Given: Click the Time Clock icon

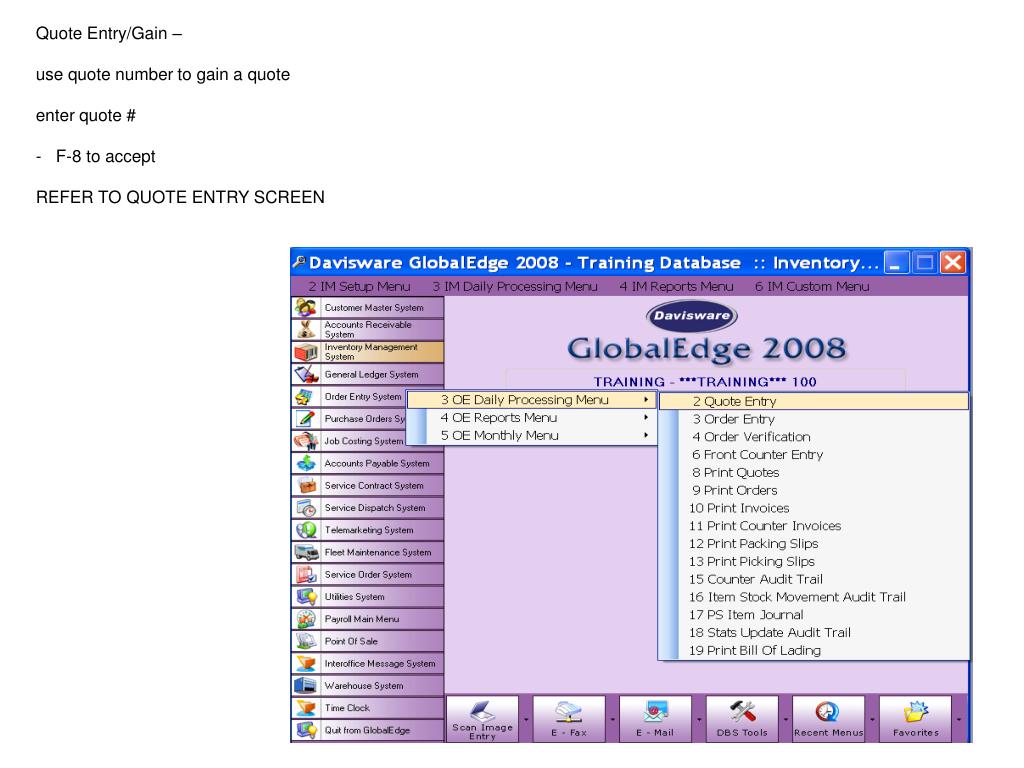Looking at the screenshot, I should click(x=305, y=707).
